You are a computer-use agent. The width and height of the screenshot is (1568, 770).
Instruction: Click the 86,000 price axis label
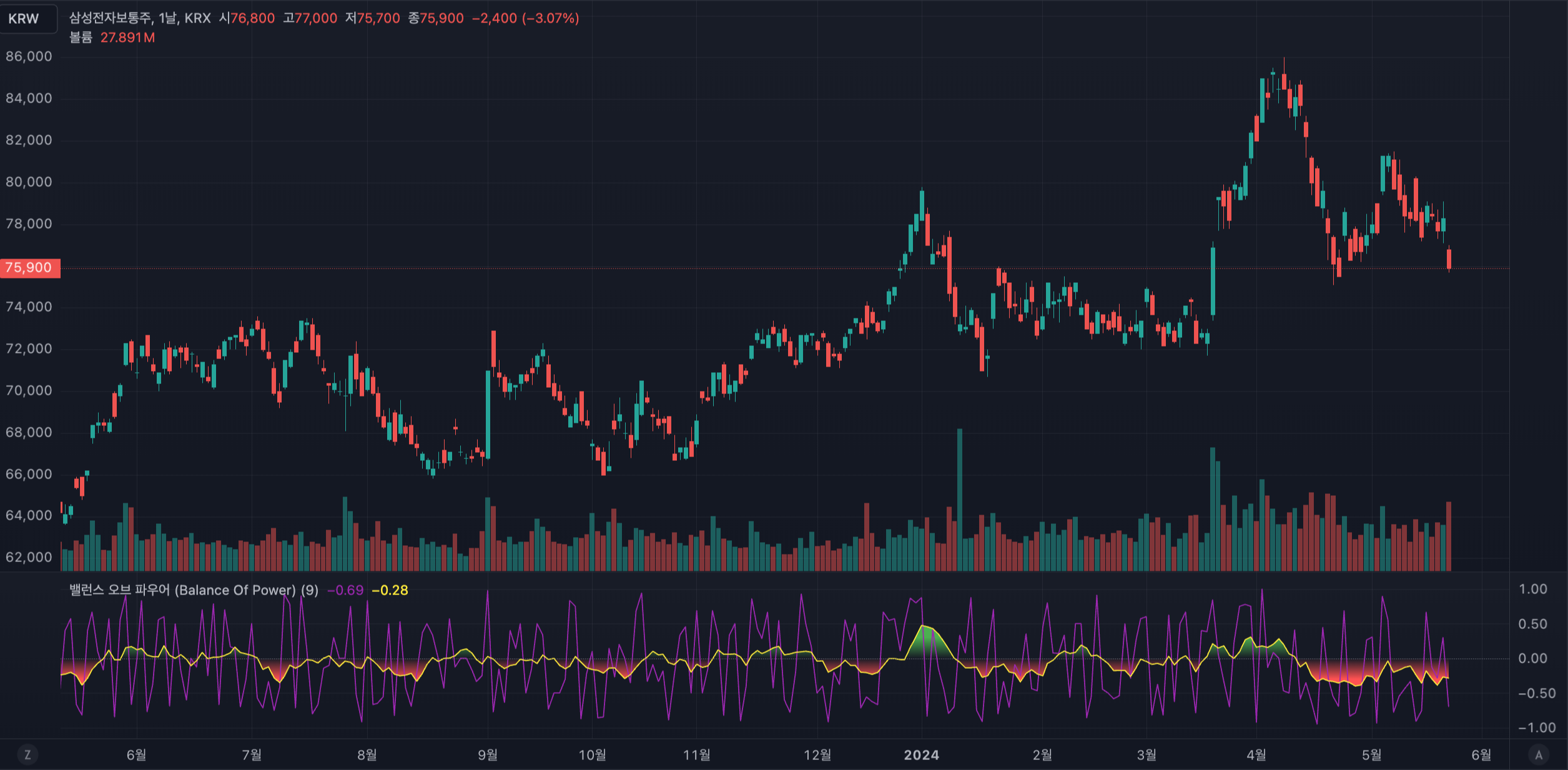29,57
